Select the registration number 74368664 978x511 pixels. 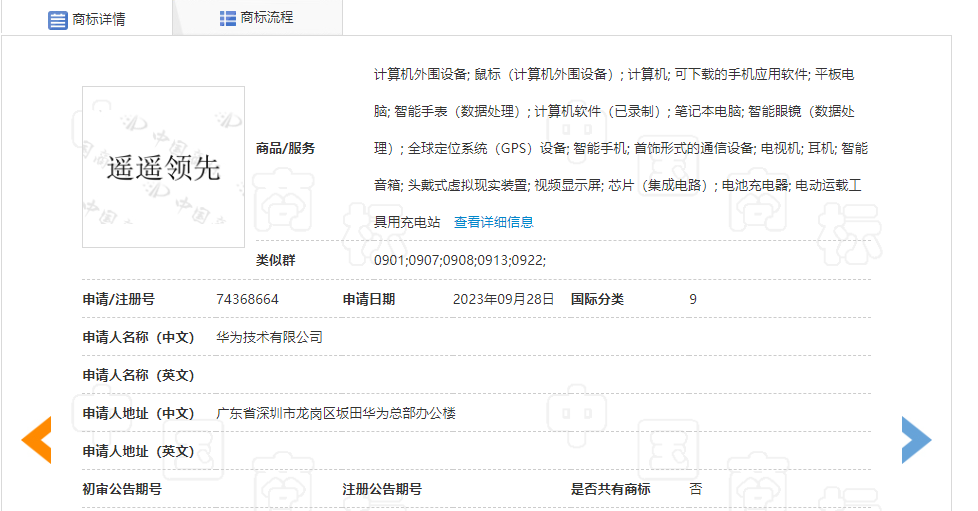(x=247, y=299)
